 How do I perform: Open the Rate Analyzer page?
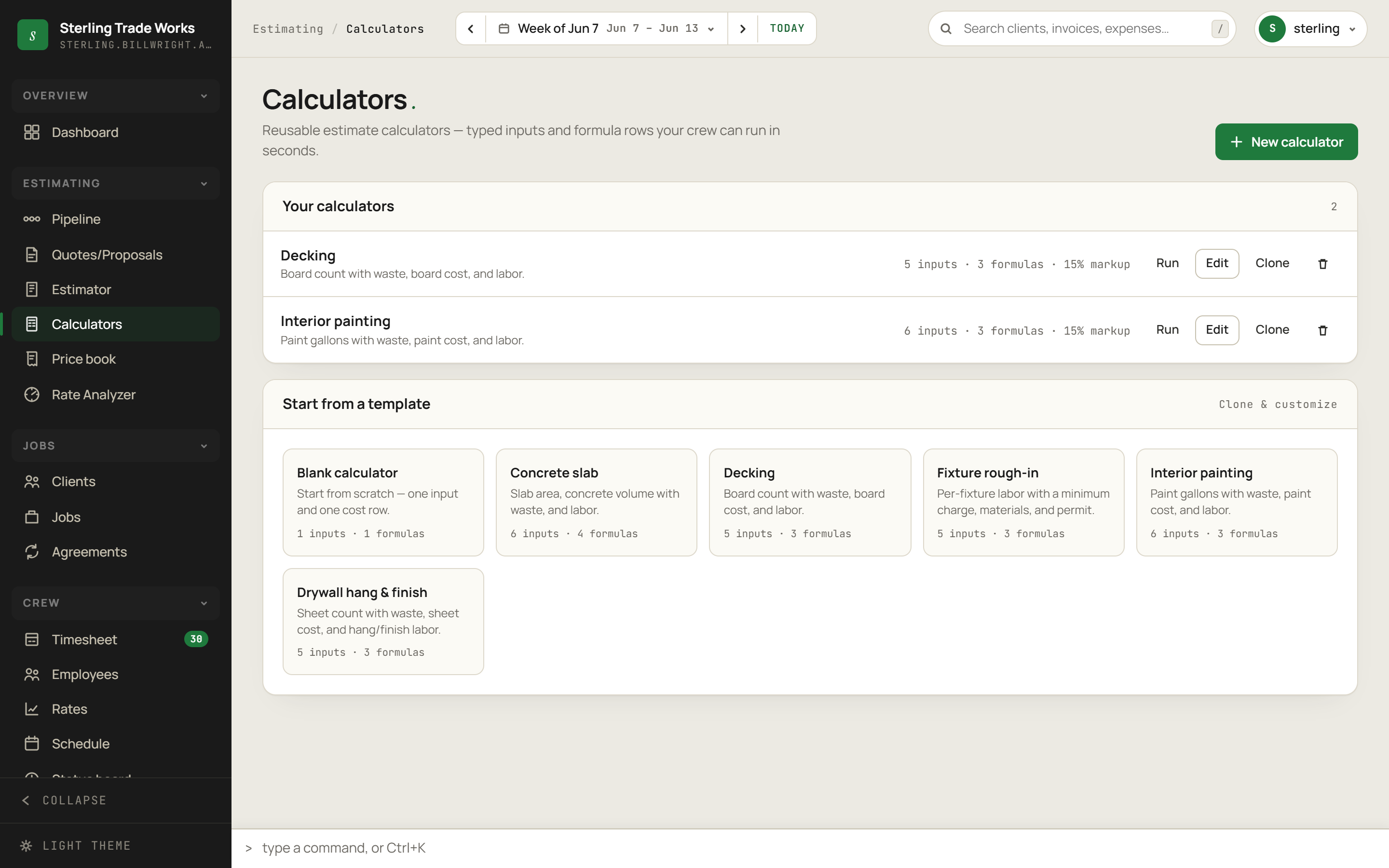[x=116, y=395]
